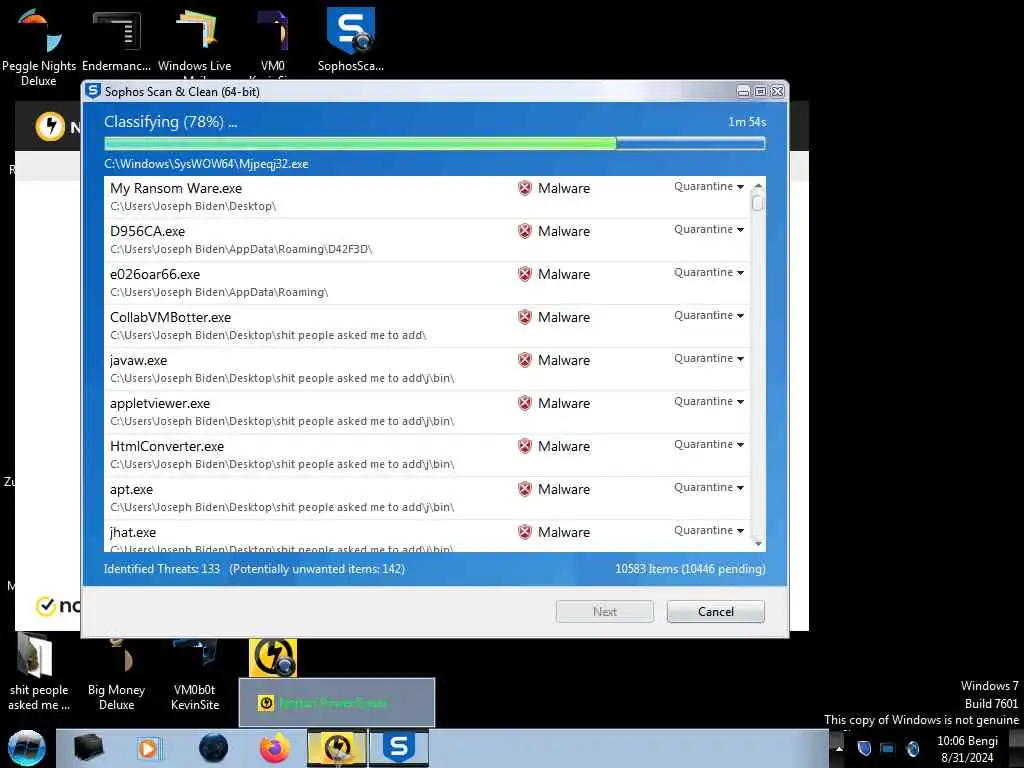The width and height of the screenshot is (1024, 768).
Task: Switch to Norton Power Eraser taskbar button
Action: [337, 748]
